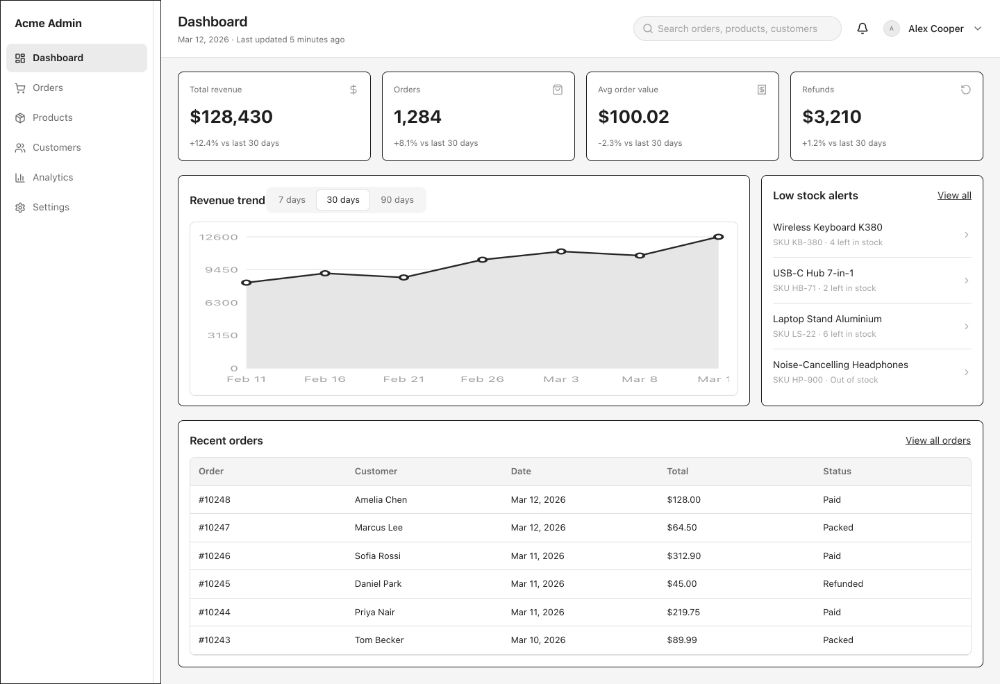The width and height of the screenshot is (1000, 684).
Task: Click the Refunded status for Daniel Park
Action: 842,584
